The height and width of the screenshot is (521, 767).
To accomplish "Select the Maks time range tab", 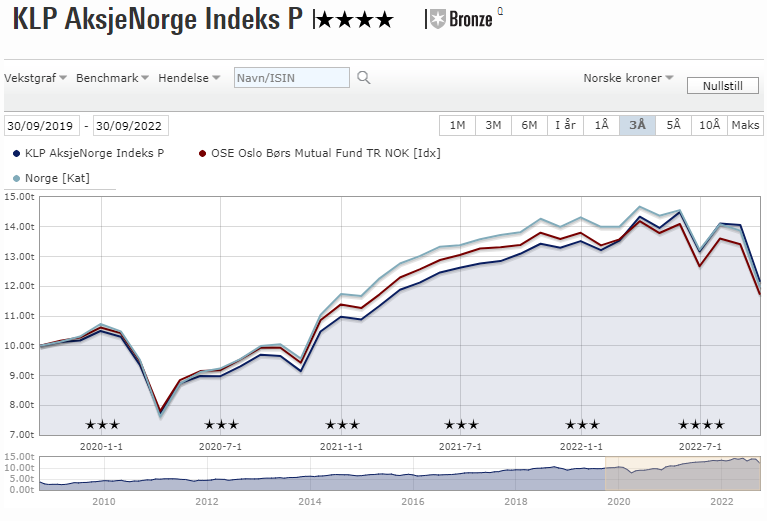I will (x=745, y=125).
